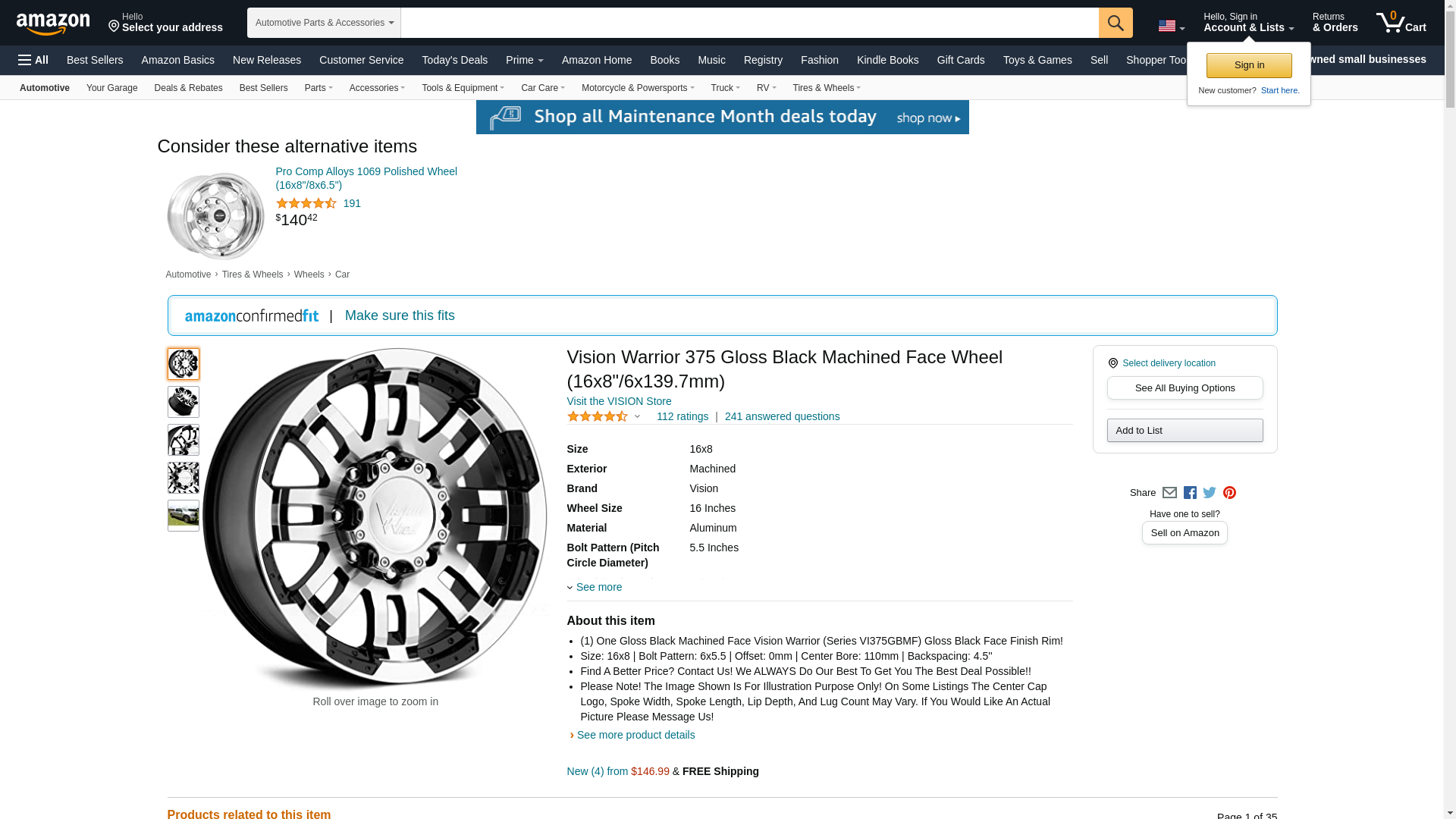Open the Tires & Wheels submenu

(x=826, y=88)
